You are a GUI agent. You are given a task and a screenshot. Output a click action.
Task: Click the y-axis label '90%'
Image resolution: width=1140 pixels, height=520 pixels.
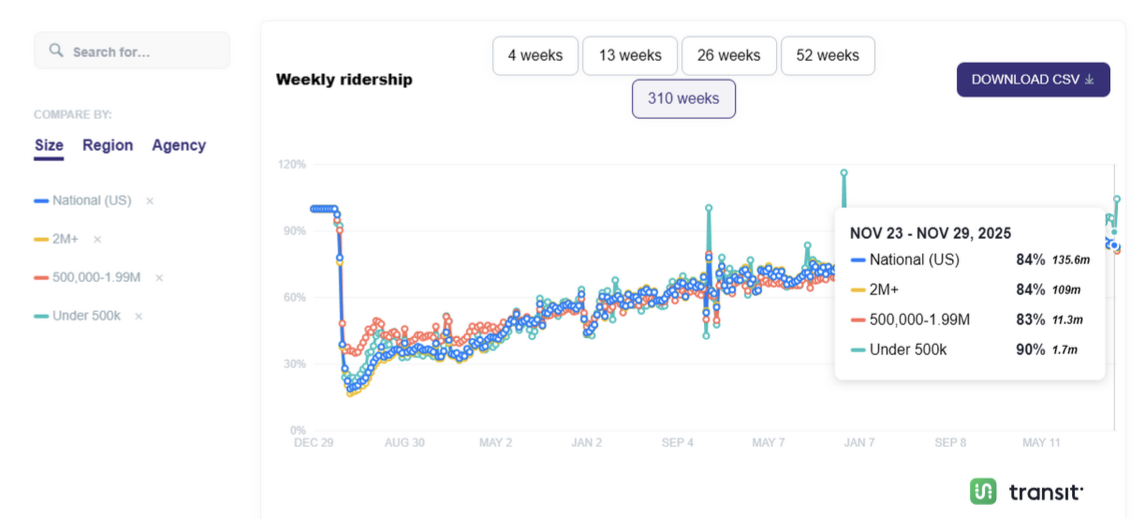click(x=294, y=231)
